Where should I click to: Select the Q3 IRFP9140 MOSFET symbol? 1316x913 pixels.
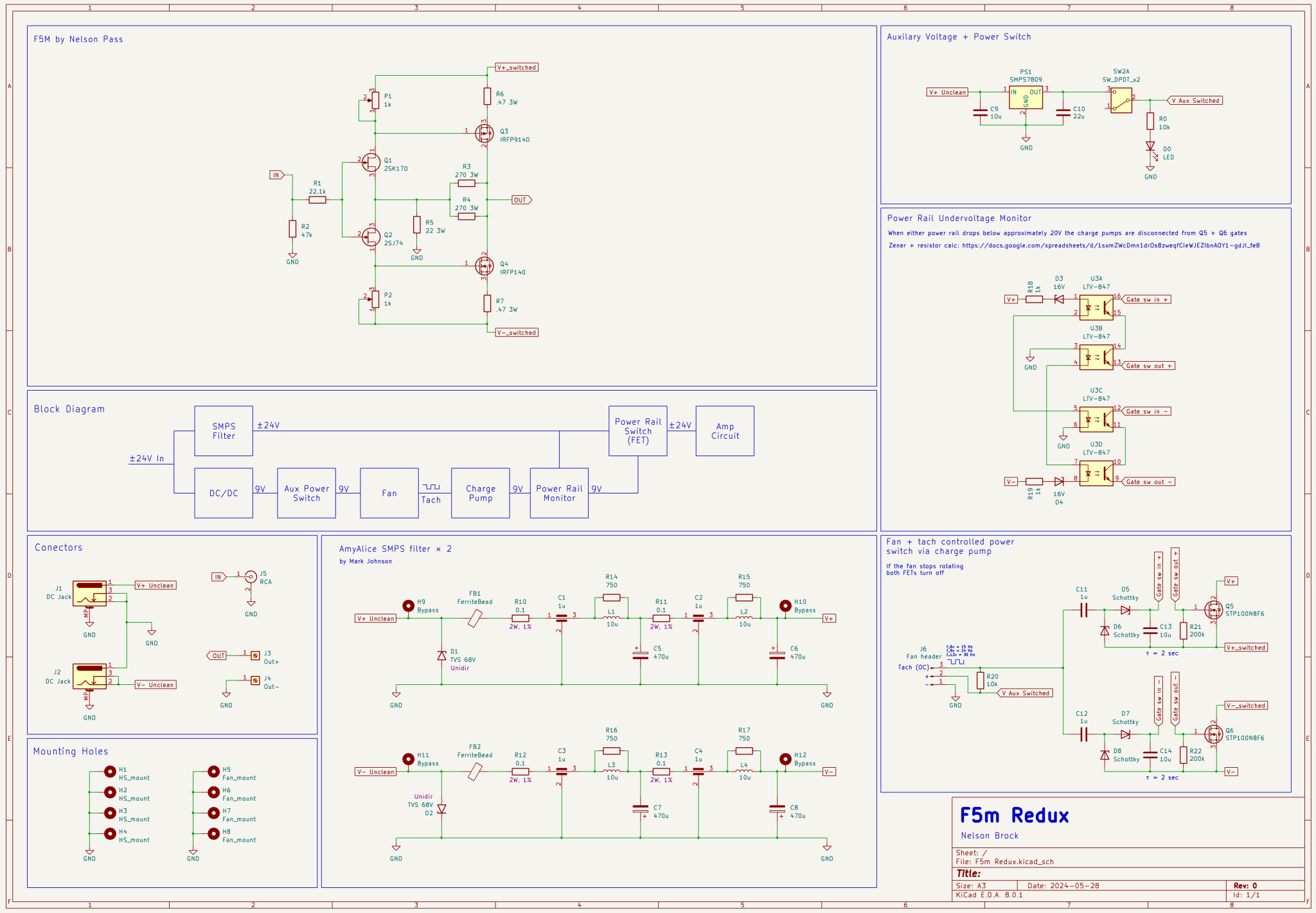485,134
